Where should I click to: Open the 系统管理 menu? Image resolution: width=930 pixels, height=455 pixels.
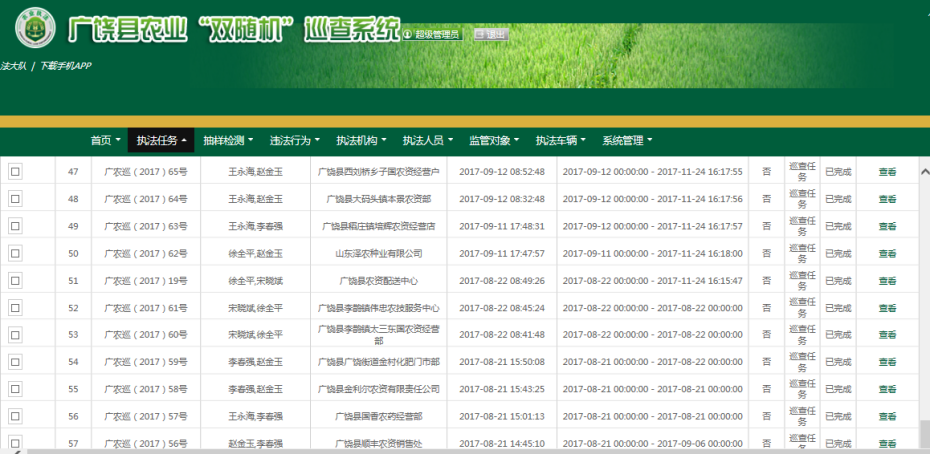click(628, 141)
